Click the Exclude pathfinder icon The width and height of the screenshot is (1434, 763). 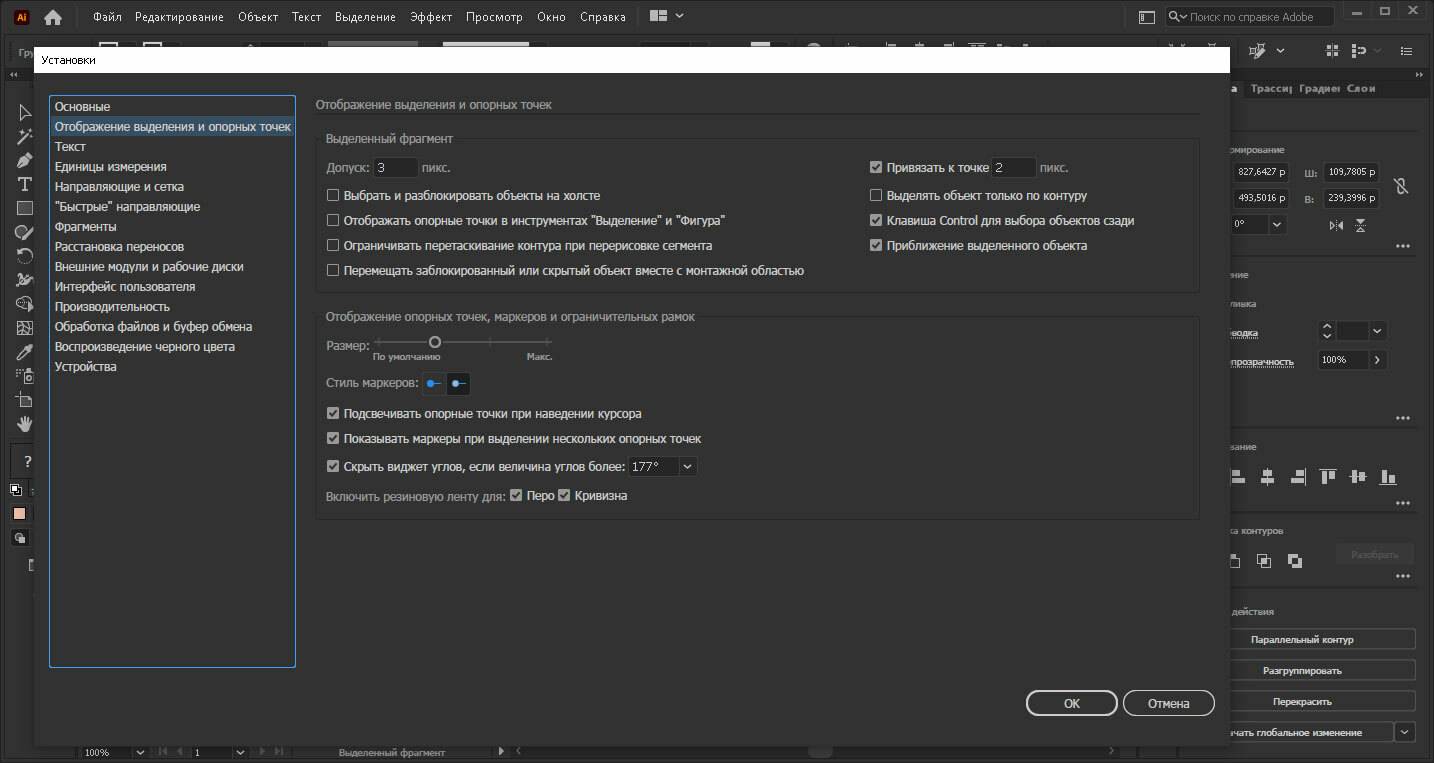pos(1295,561)
